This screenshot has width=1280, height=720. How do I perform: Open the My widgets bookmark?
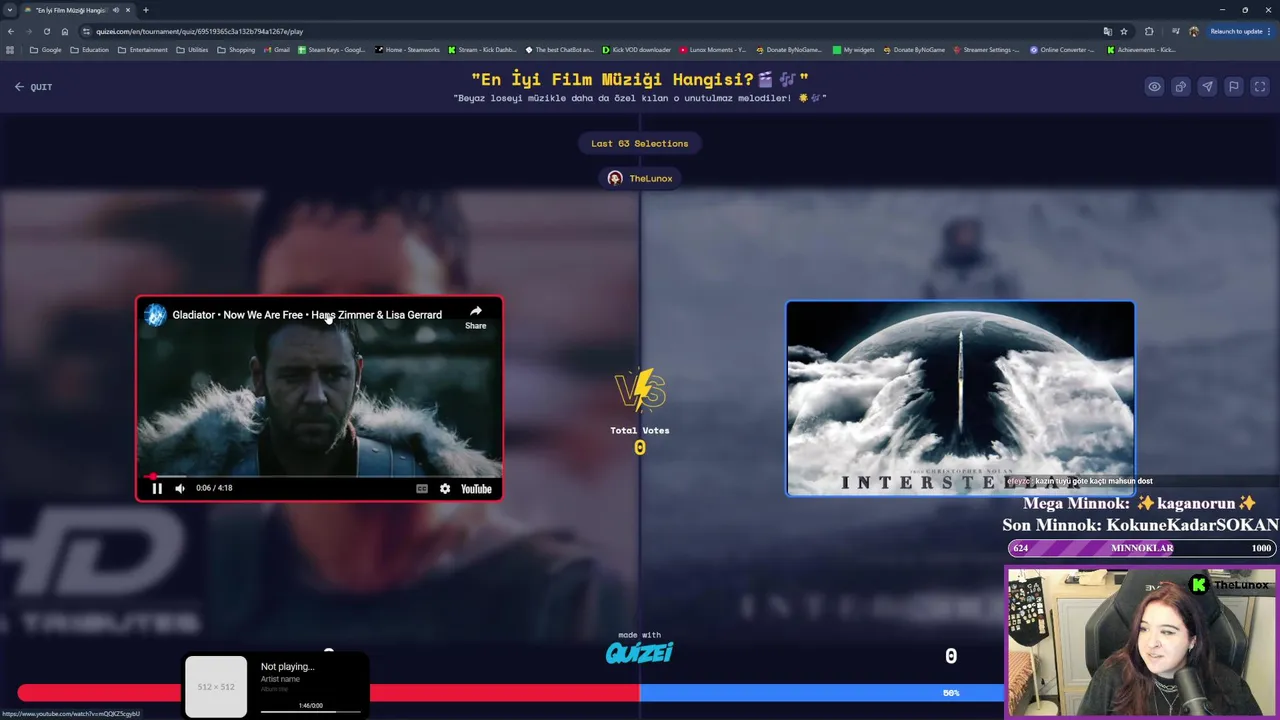(x=853, y=49)
